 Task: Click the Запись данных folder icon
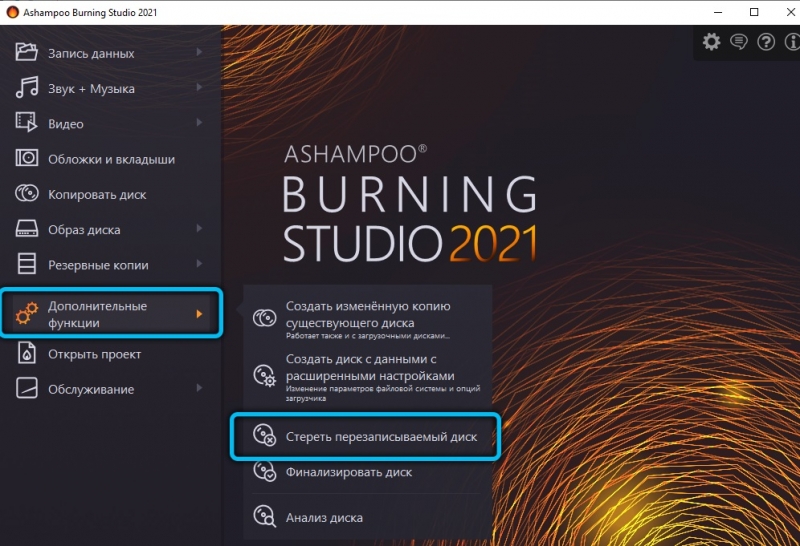(27, 52)
